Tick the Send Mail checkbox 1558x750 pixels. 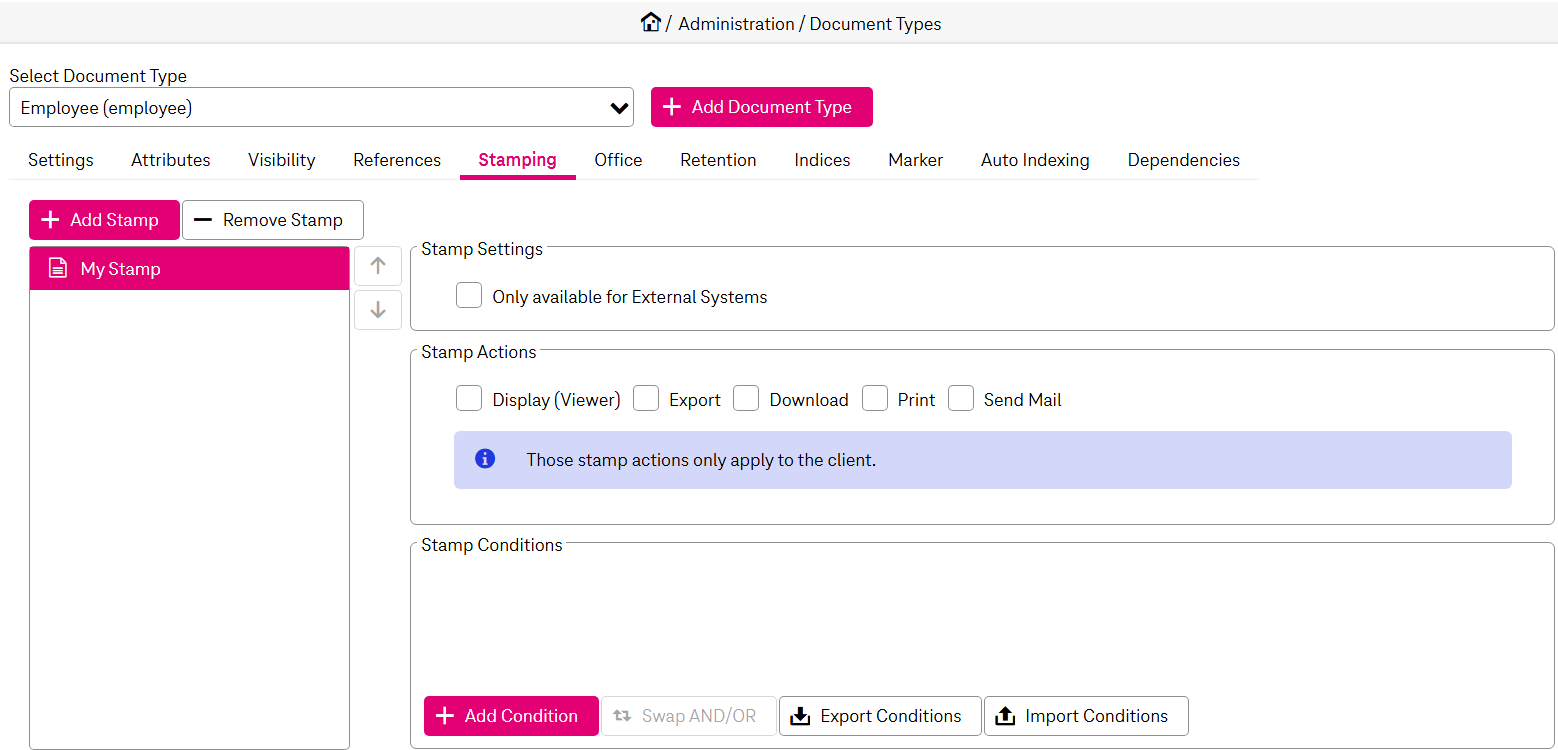click(961, 399)
